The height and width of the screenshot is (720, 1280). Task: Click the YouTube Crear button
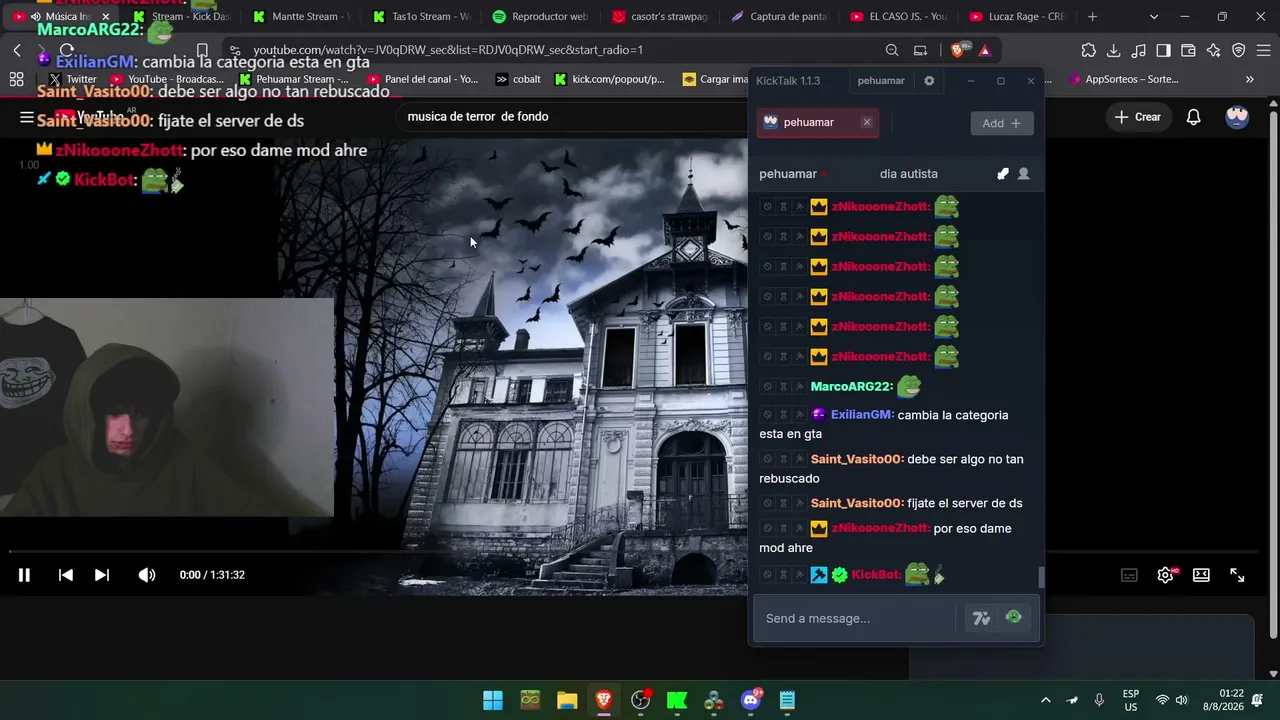click(x=1138, y=117)
